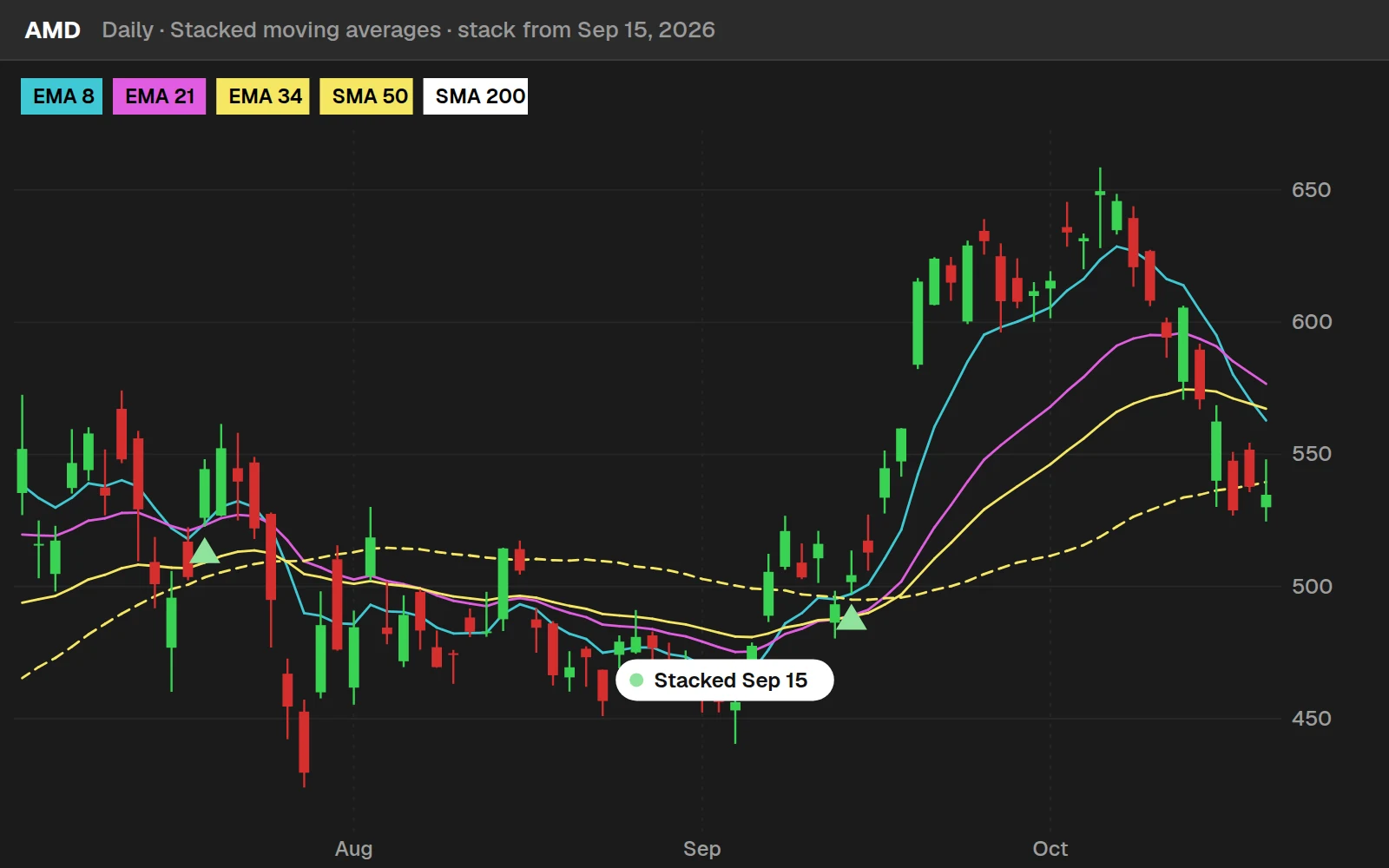
Task: Toggle the EMA 21 legend chip
Action: 160,96
